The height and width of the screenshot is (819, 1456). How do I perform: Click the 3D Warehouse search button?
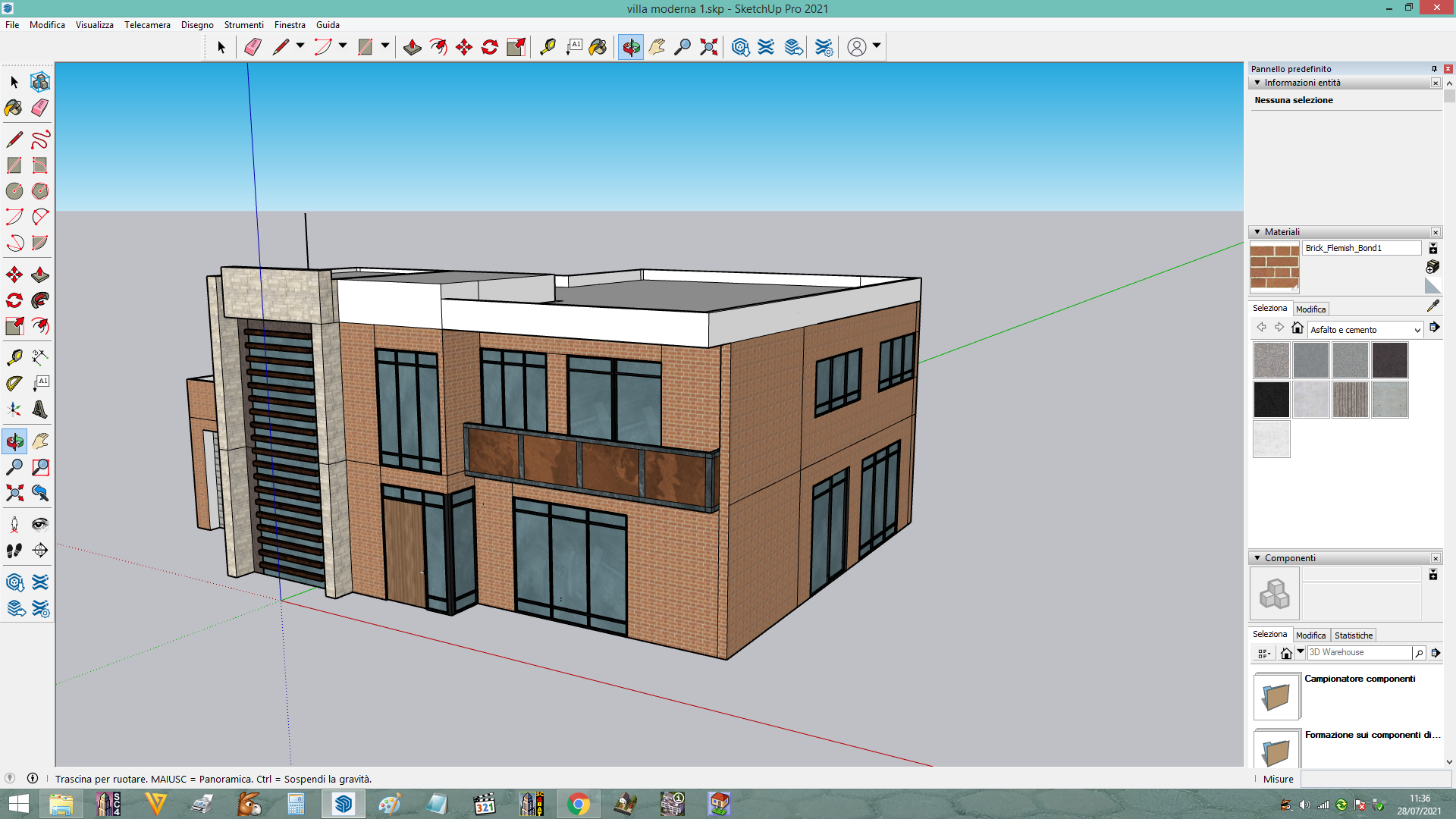tap(1419, 653)
